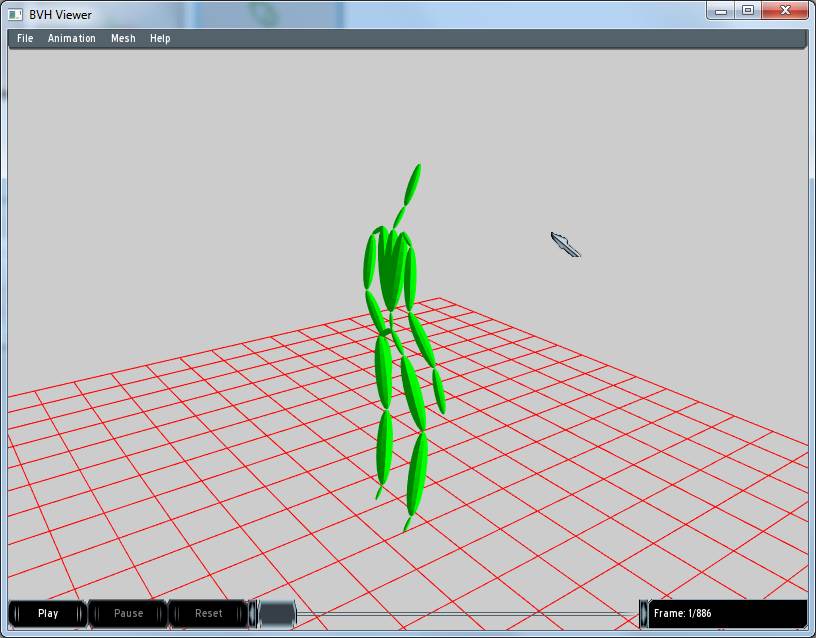
Task: Click the BVH Viewer title bar icon
Action: pyautogui.click(x=16, y=15)
